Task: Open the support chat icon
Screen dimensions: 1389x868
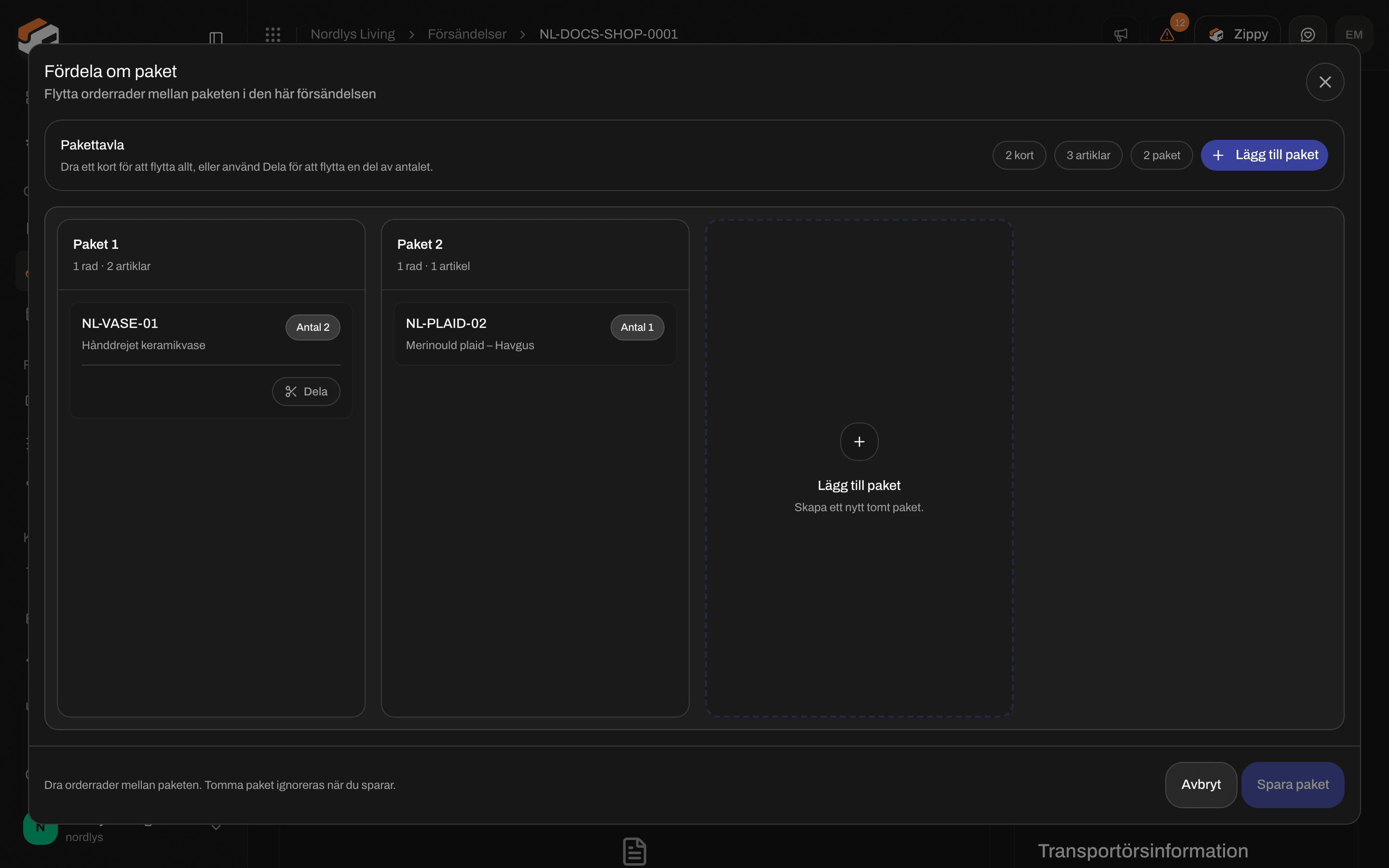Action: point(1307,34)
